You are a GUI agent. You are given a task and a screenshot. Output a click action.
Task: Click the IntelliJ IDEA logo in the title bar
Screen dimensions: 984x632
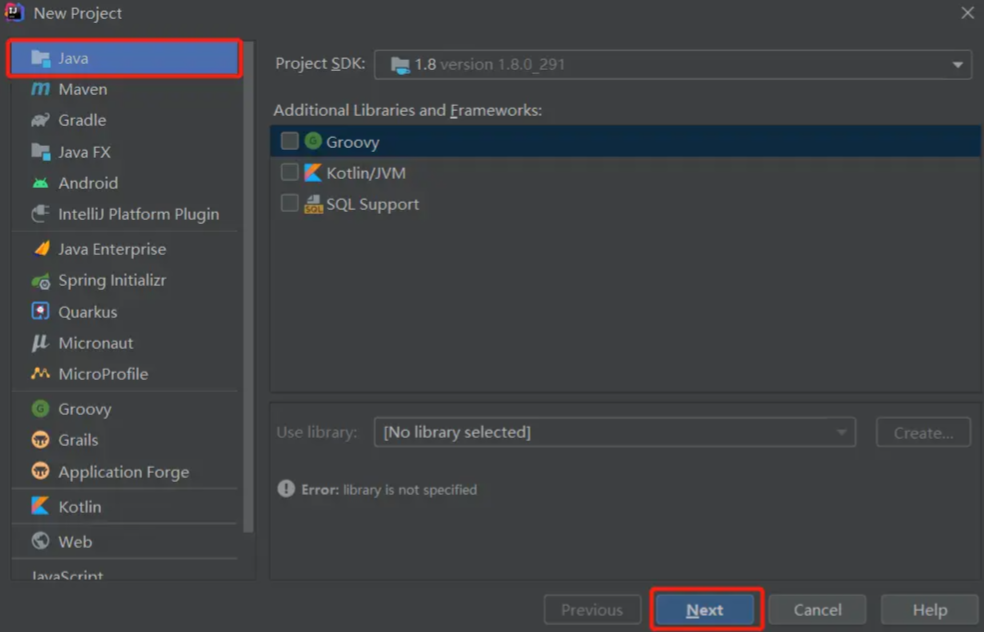14,12
